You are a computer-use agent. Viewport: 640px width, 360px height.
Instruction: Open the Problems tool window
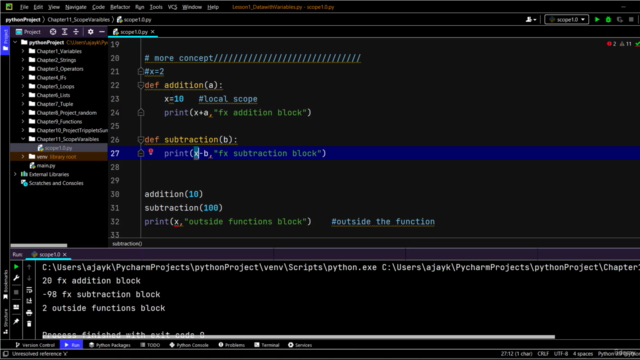231,345
